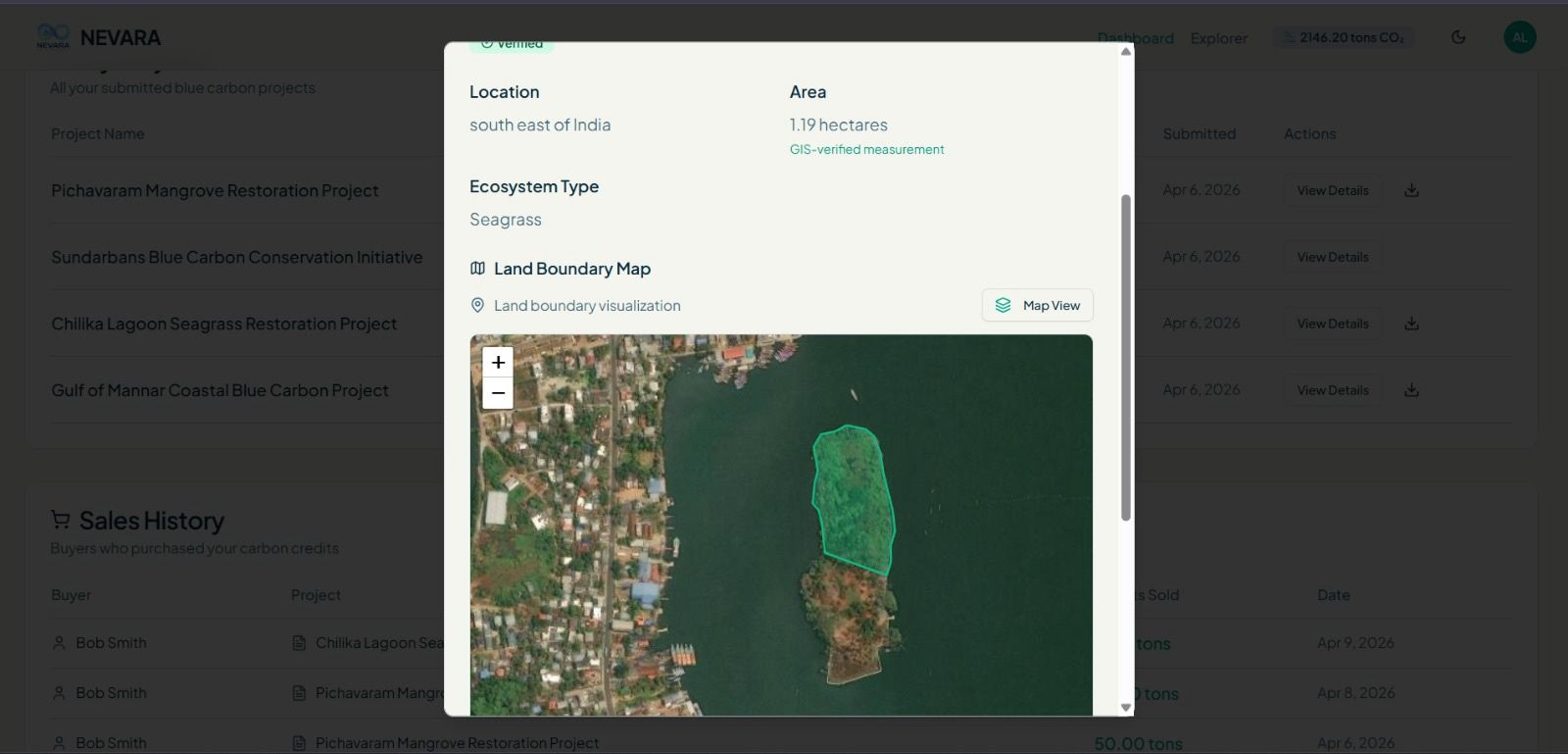Open the AL user avatar menu
Image resolution: width=1568 pixels, height=754 pixels.
tap(1519, 37)
